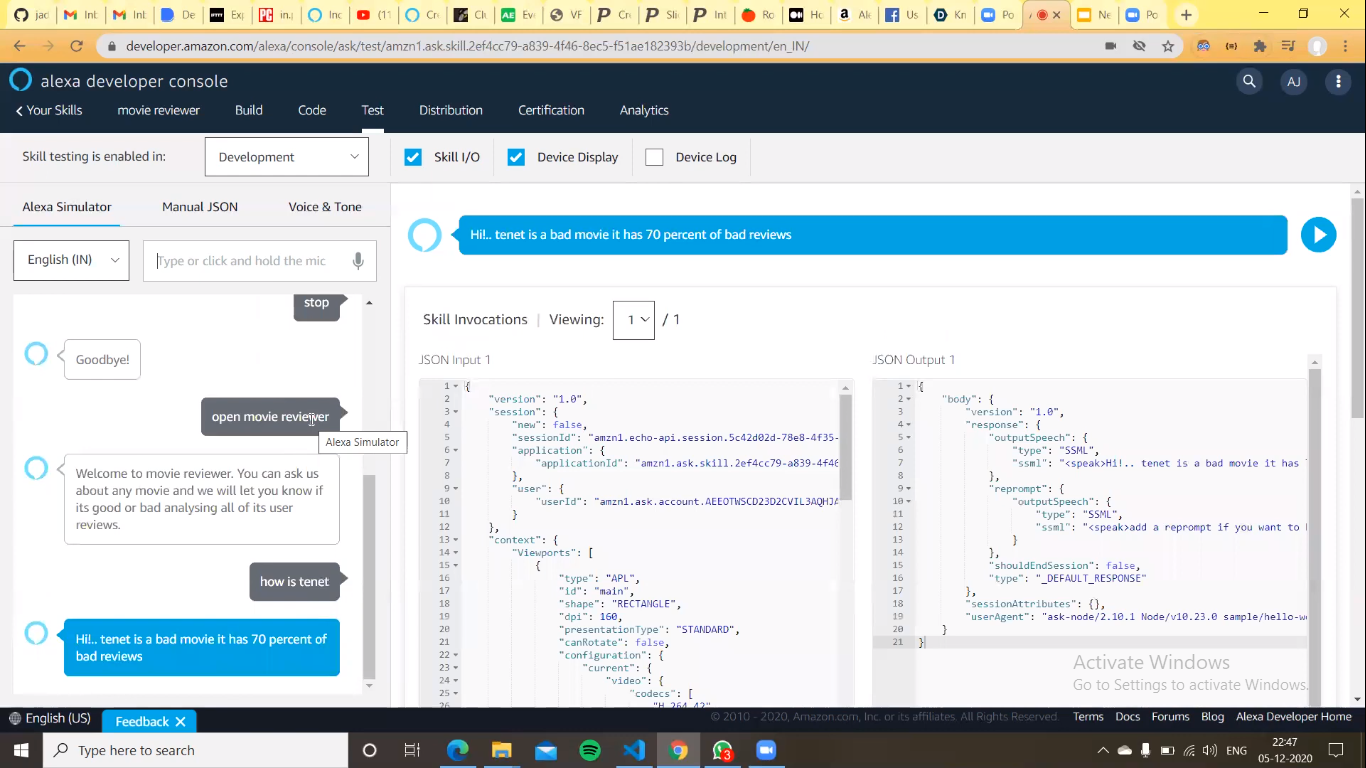Click the volume icon in the system tray
The width and height of the screenshot is (1366, 768).
[x=1210, y=750]
